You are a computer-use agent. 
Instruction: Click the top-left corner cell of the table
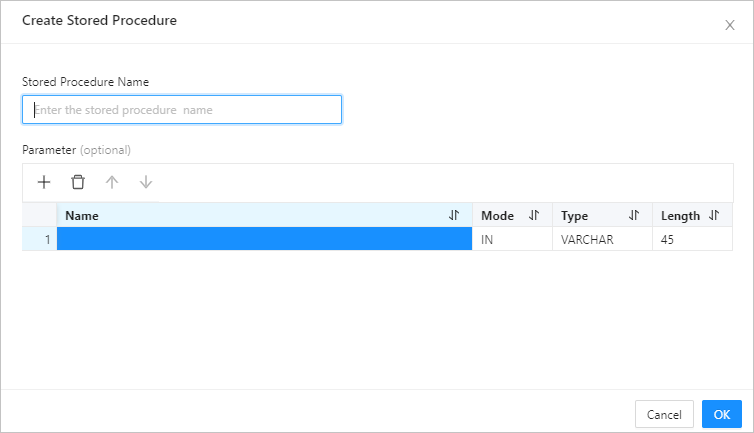[40, 215]
